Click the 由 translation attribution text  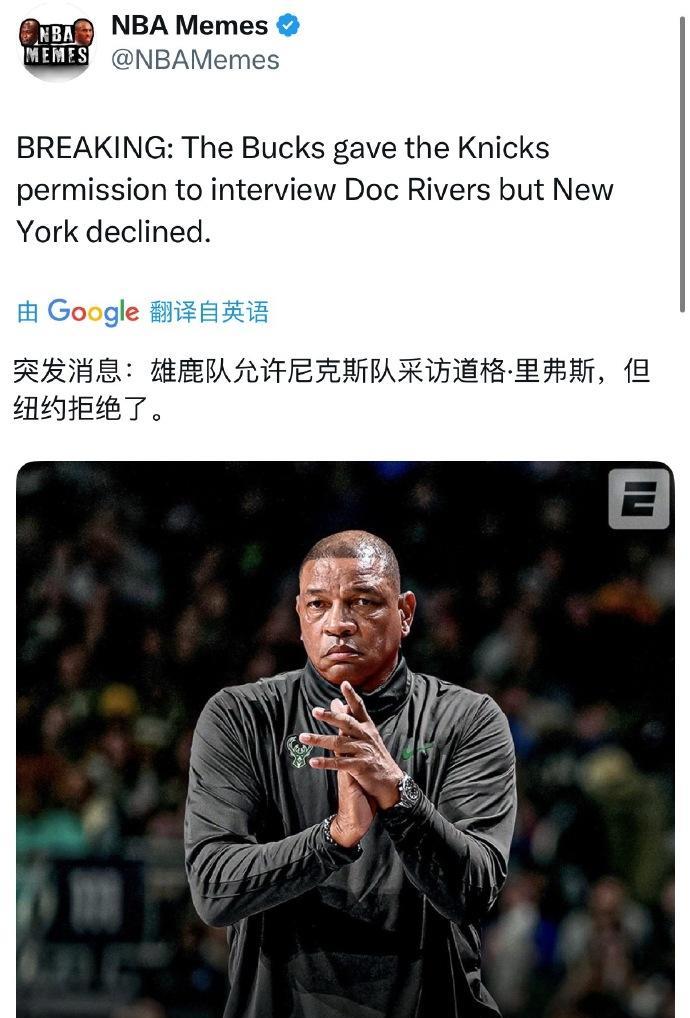(x=28, y=312)
